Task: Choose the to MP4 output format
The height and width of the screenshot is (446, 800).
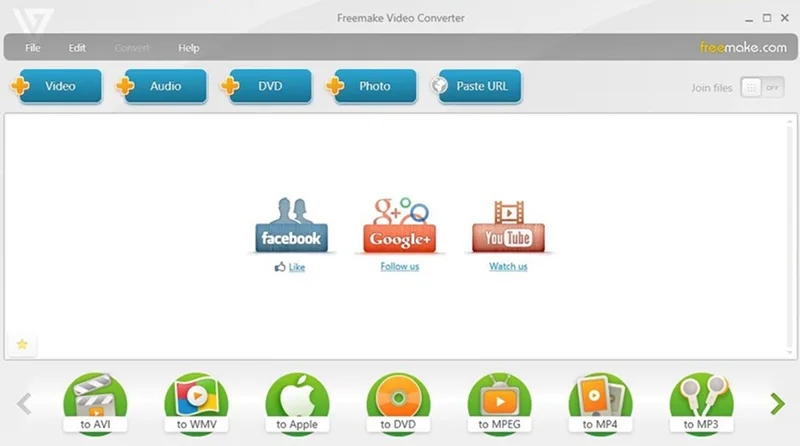Action: point(600,404)
